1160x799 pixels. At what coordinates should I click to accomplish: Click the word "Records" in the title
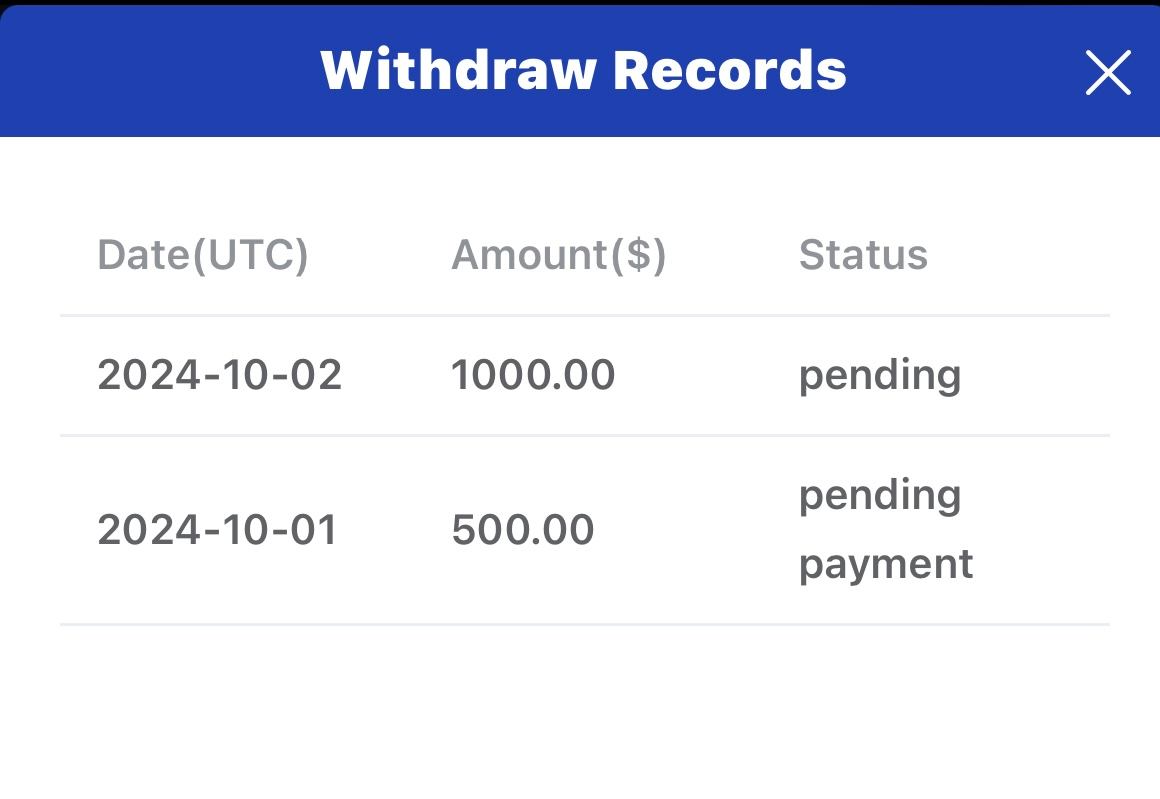coord(729,70)
